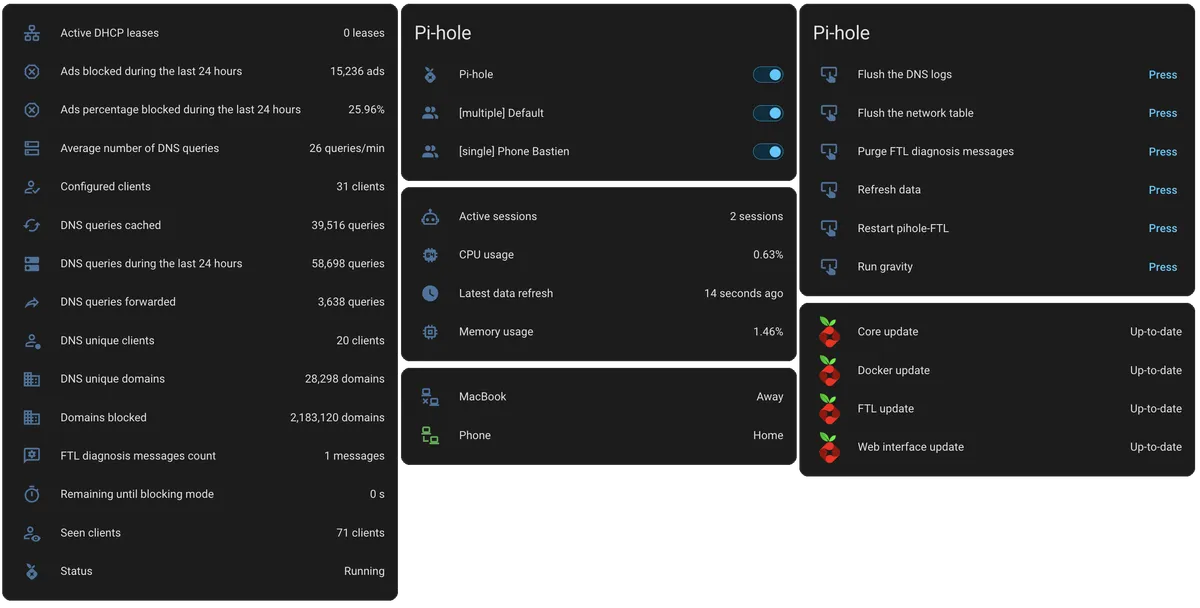Viewport: 1200px width, 608px height.
Task: Click the [single] Phone Bastien group icon
Action: pyautogui.click(x=430, y=152)
